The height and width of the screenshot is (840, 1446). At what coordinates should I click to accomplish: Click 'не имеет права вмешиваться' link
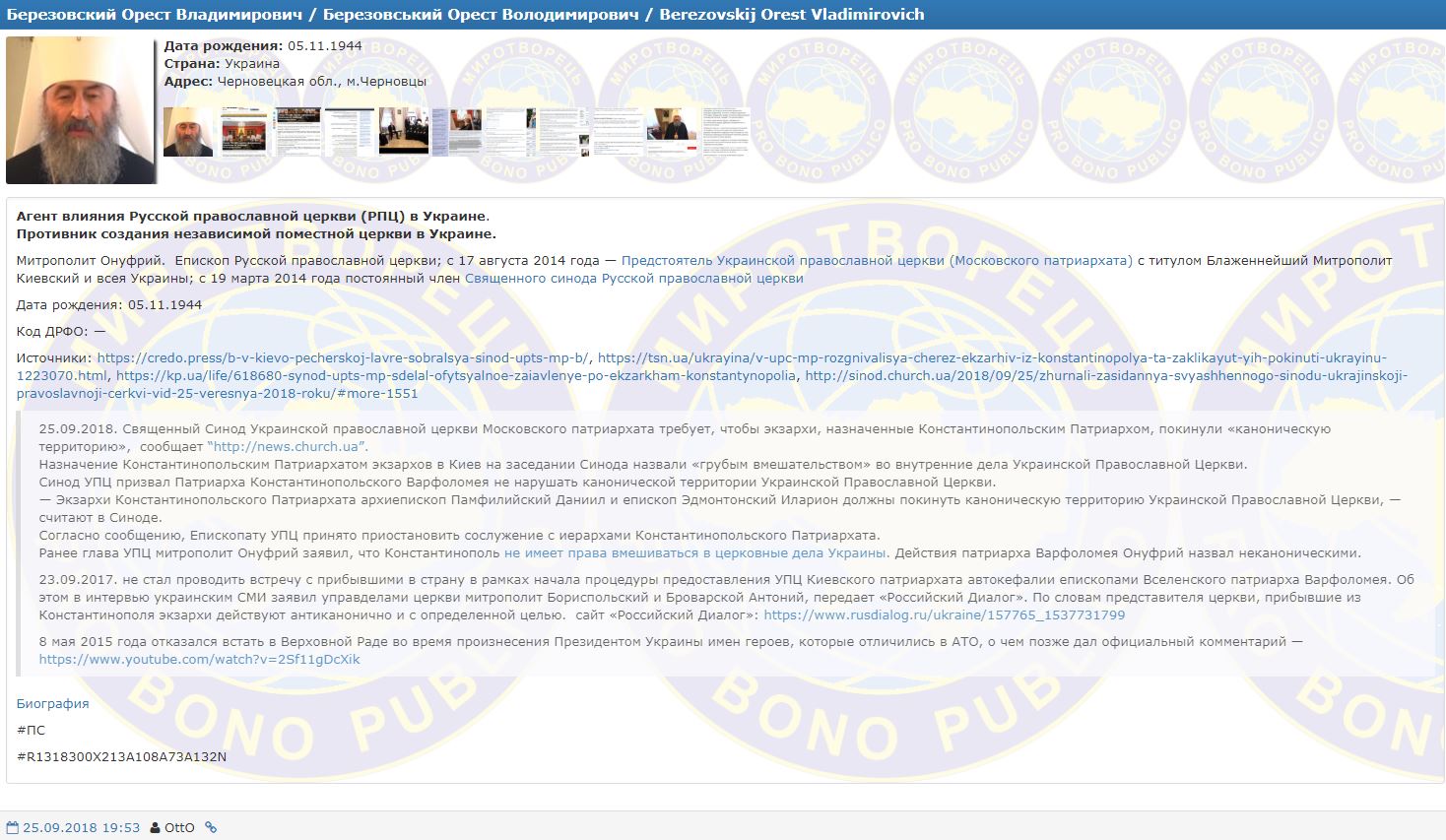click(694, 552)
